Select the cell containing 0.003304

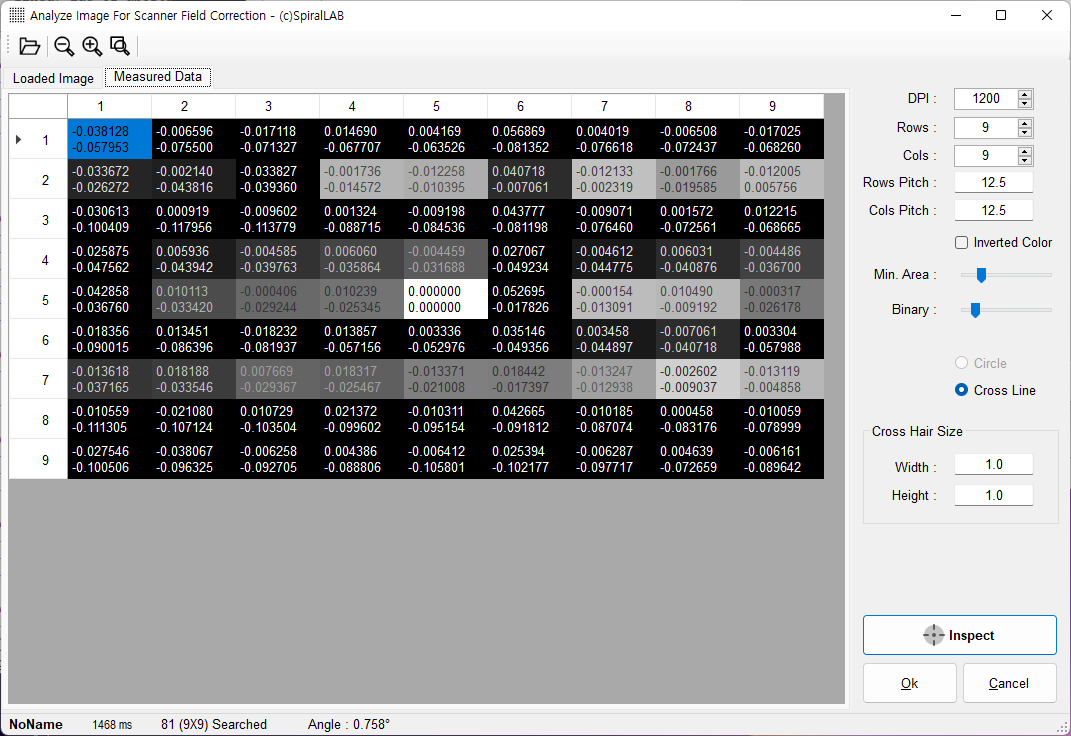pyautogui.click(x=781, y=339)
